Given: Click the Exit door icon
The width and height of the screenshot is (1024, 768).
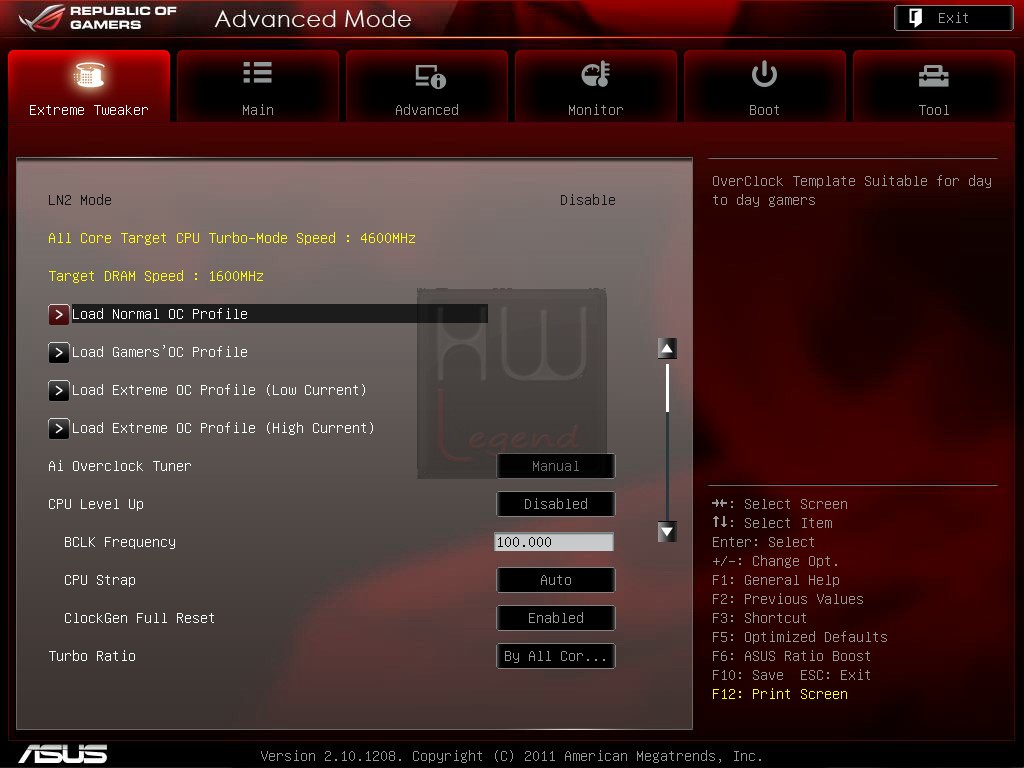Looking at the screenshot, I should click(916, 18).
